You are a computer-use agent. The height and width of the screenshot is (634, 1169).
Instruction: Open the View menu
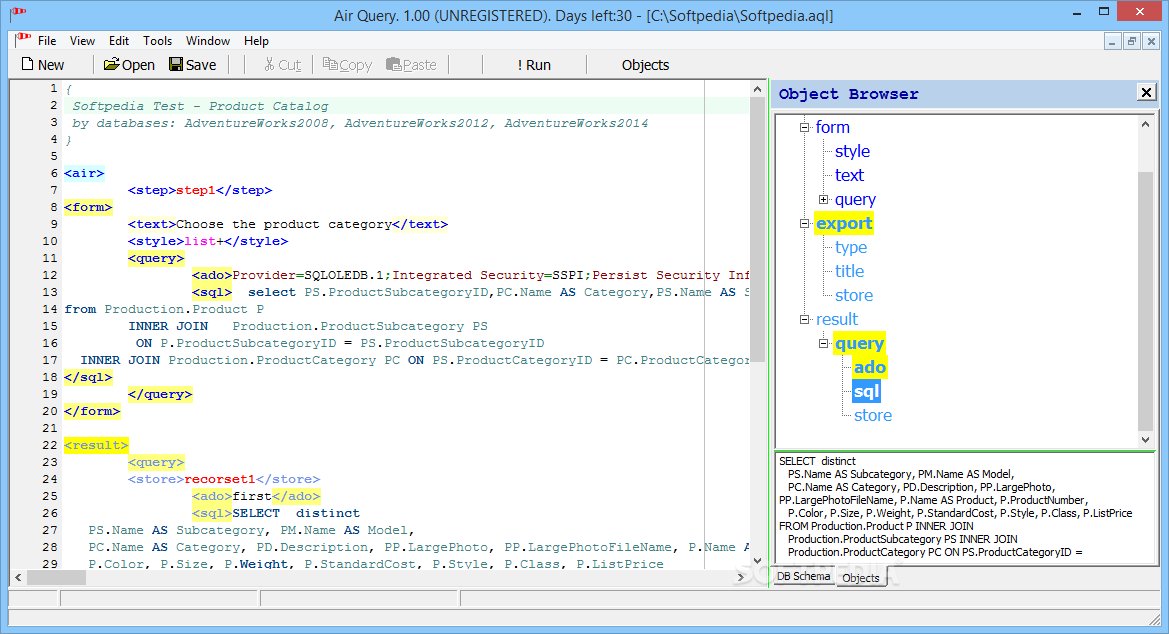tap(82, 41)
